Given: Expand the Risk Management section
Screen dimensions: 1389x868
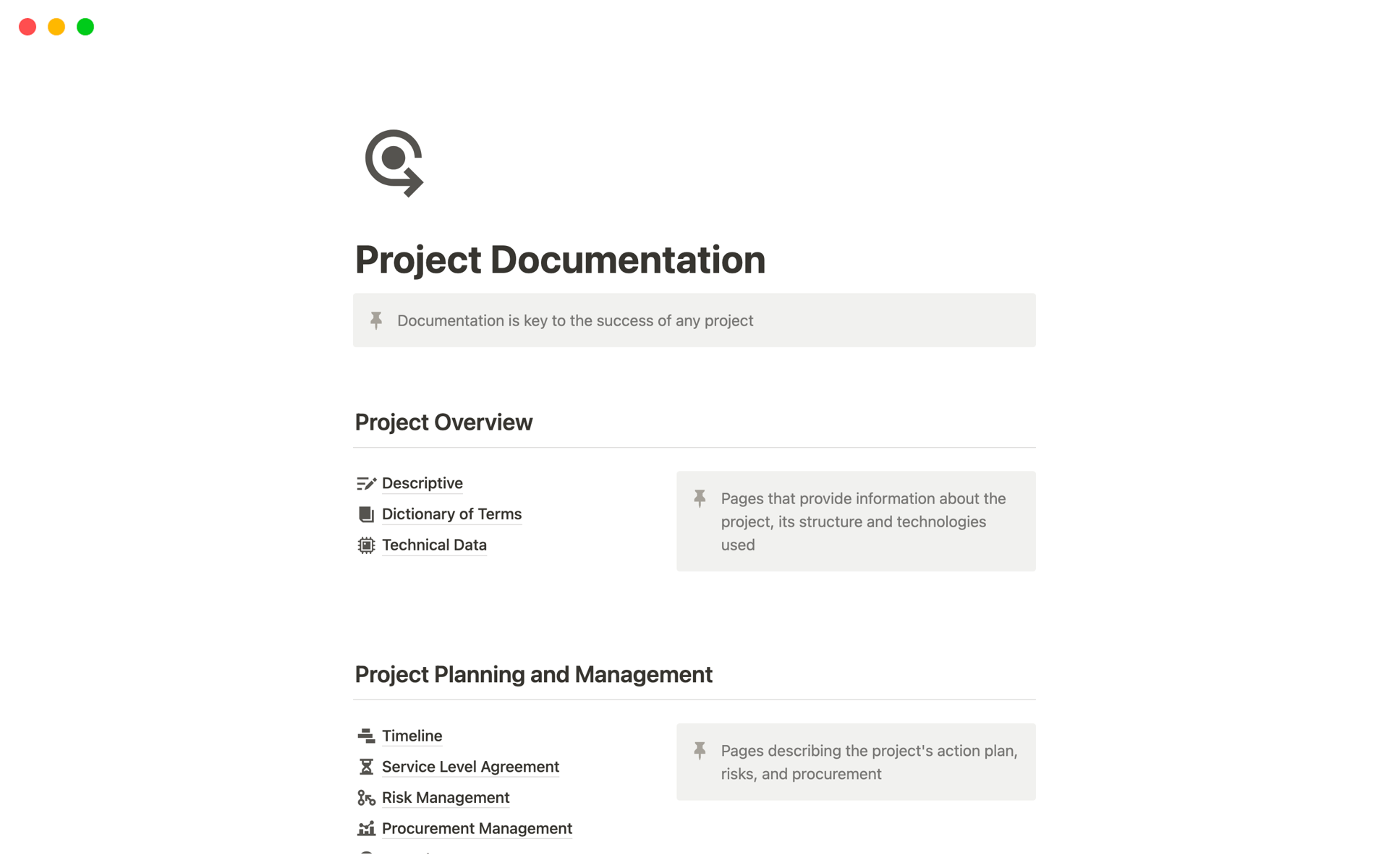Looking at the screenshot, I should (446, 797).
